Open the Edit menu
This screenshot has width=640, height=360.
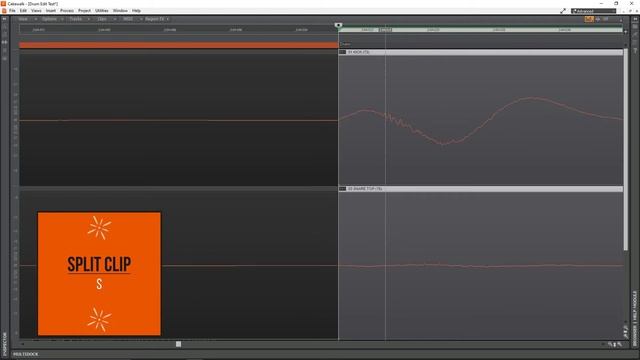(x=23, y=11)
